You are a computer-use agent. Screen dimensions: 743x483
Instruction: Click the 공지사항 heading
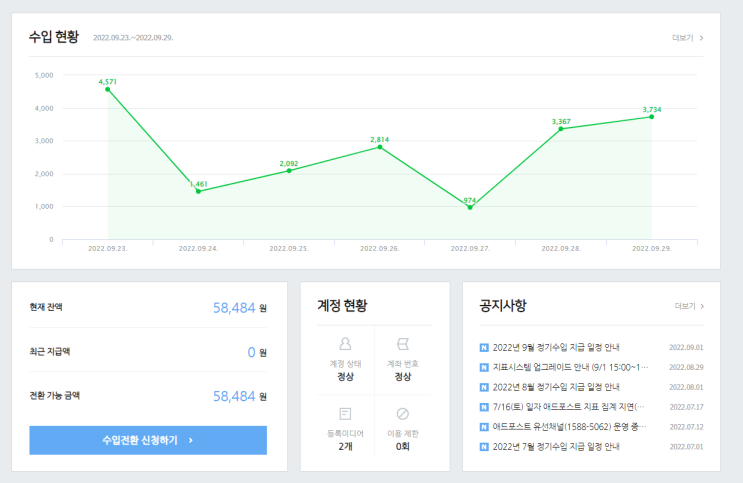tap(503, 305)
